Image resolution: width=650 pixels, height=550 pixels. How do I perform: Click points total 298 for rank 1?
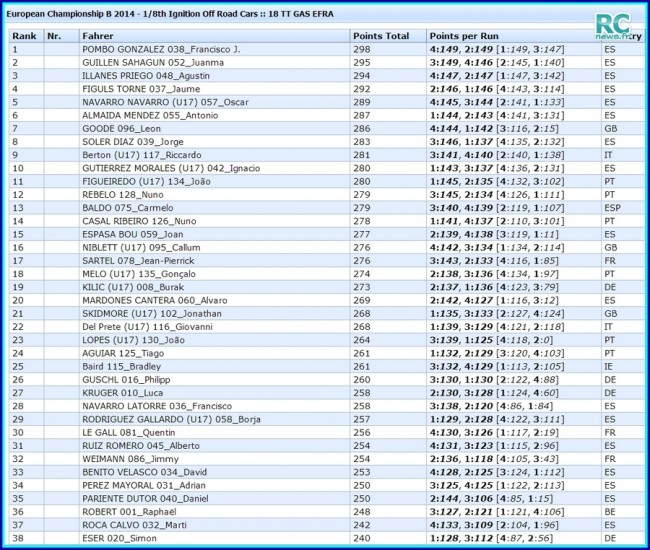[x=362, y=49]
